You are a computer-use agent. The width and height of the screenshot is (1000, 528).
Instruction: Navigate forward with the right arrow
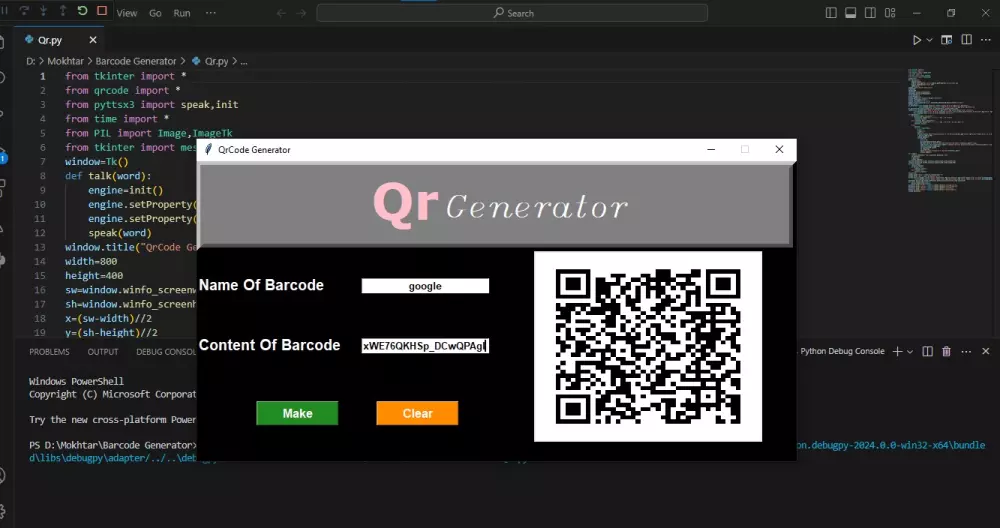302,13
